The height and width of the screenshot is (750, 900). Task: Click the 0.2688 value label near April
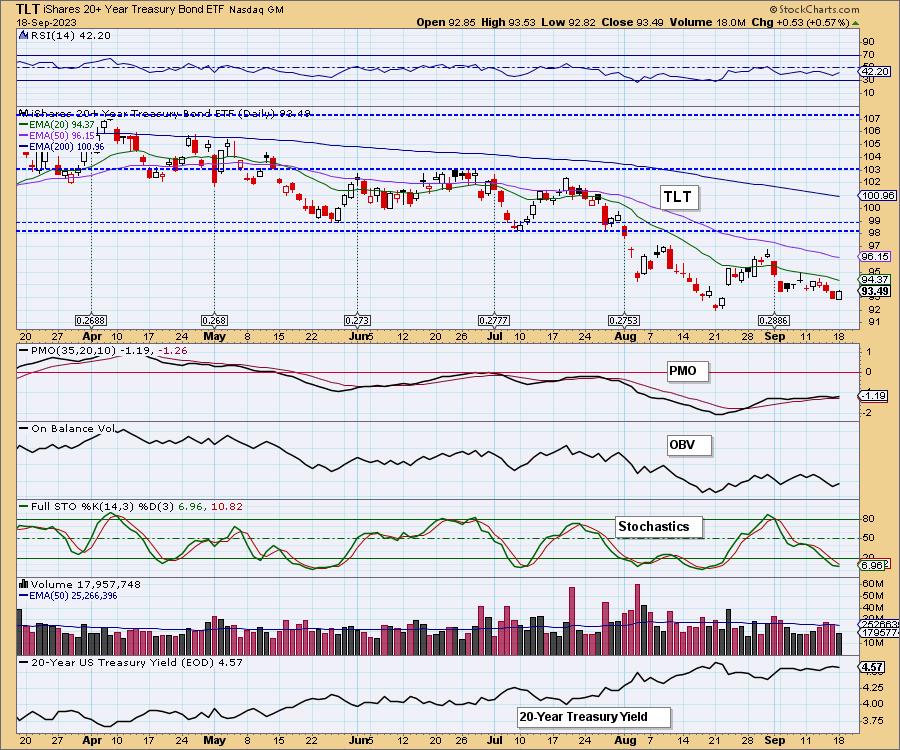click(91, 320)
